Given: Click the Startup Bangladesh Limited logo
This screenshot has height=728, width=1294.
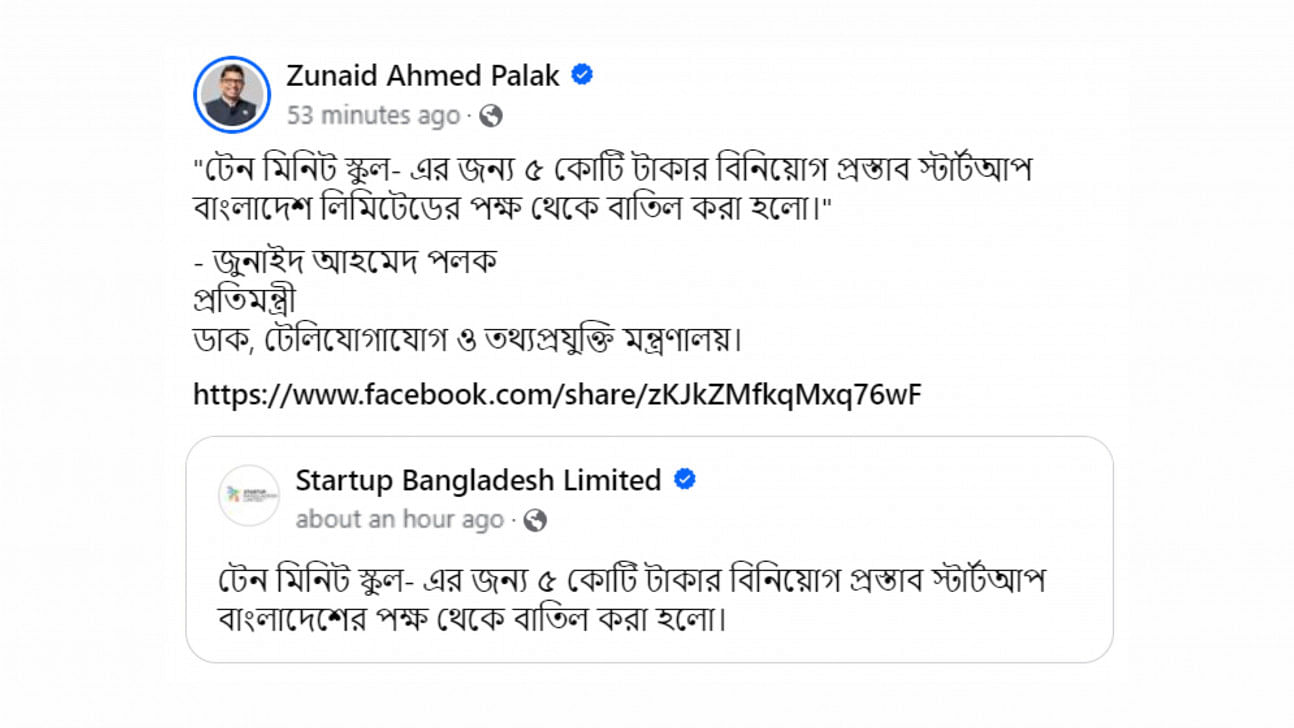Looking at the screenshot, I should pos(249,495).
